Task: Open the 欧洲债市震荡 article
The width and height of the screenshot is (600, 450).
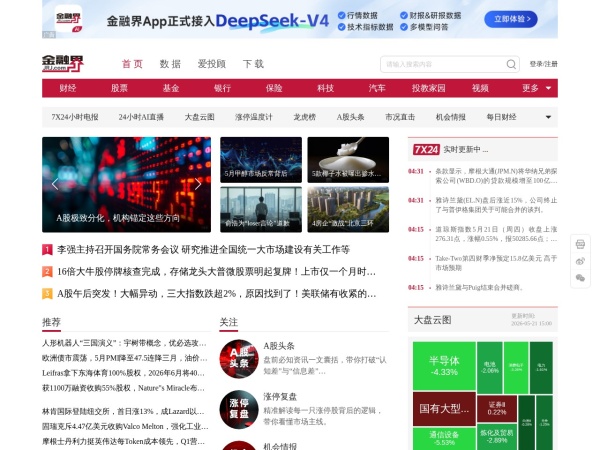Action: point(125,358)
